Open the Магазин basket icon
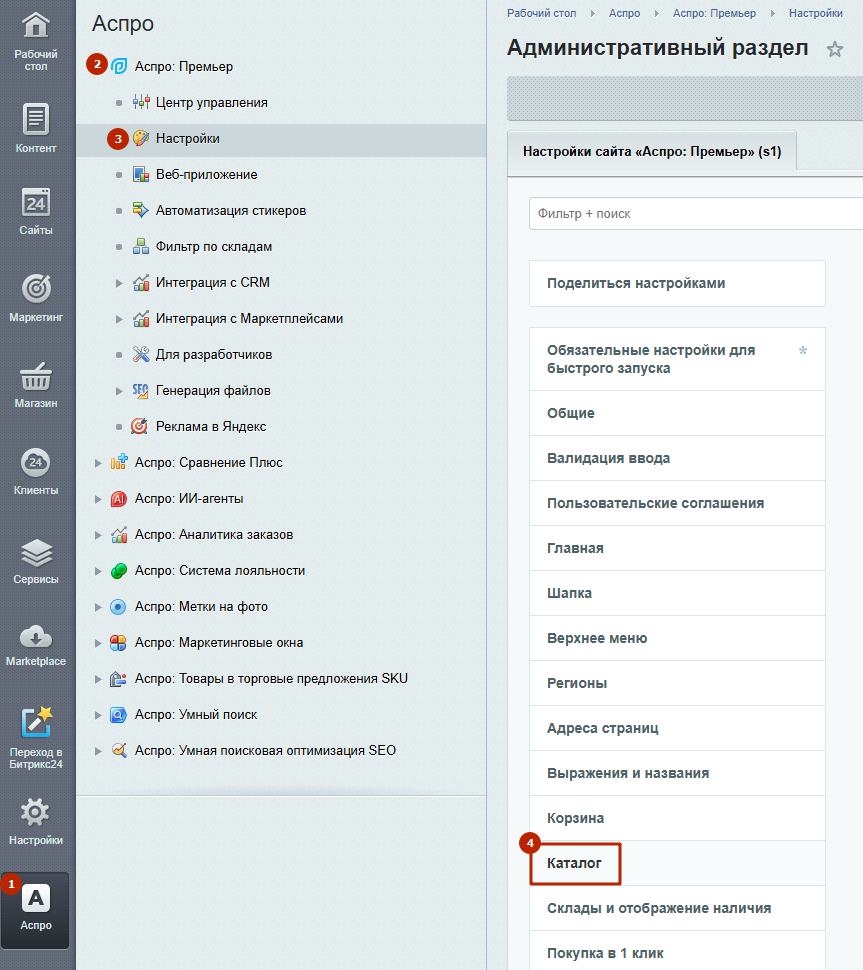This screenshot has height=970, width=863. click(36, 376)
